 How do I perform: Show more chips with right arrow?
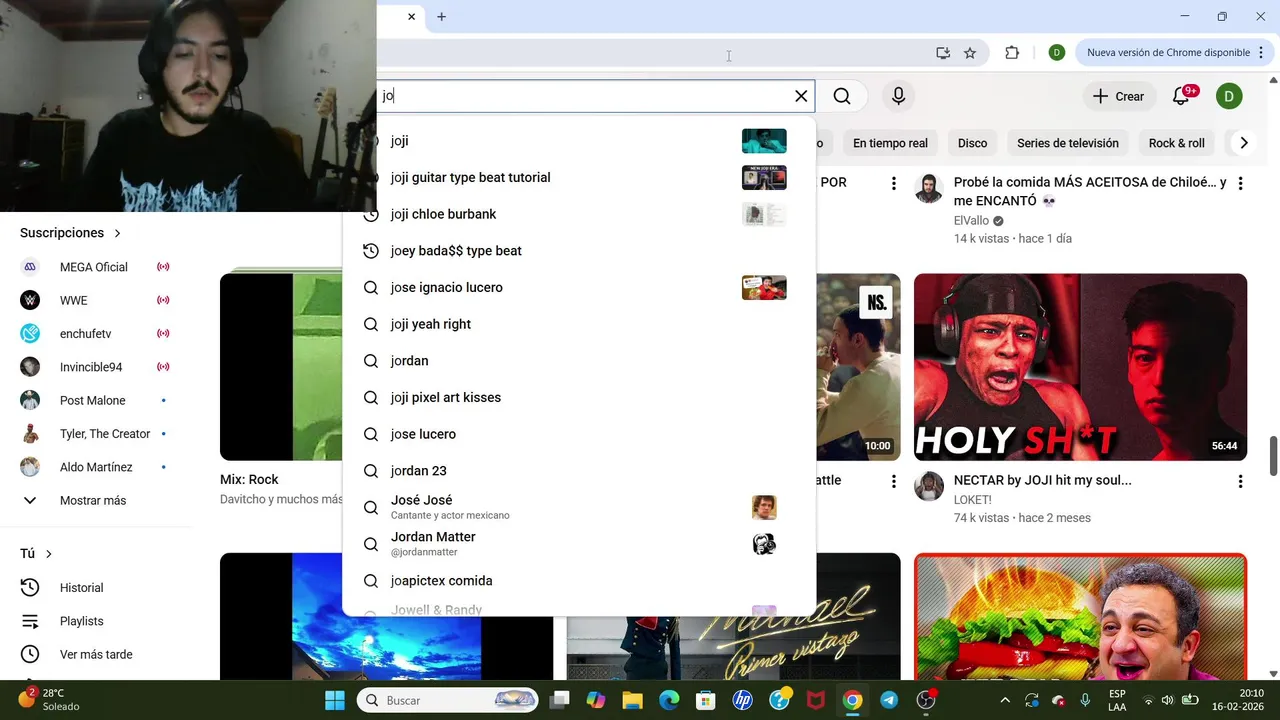1244,143
